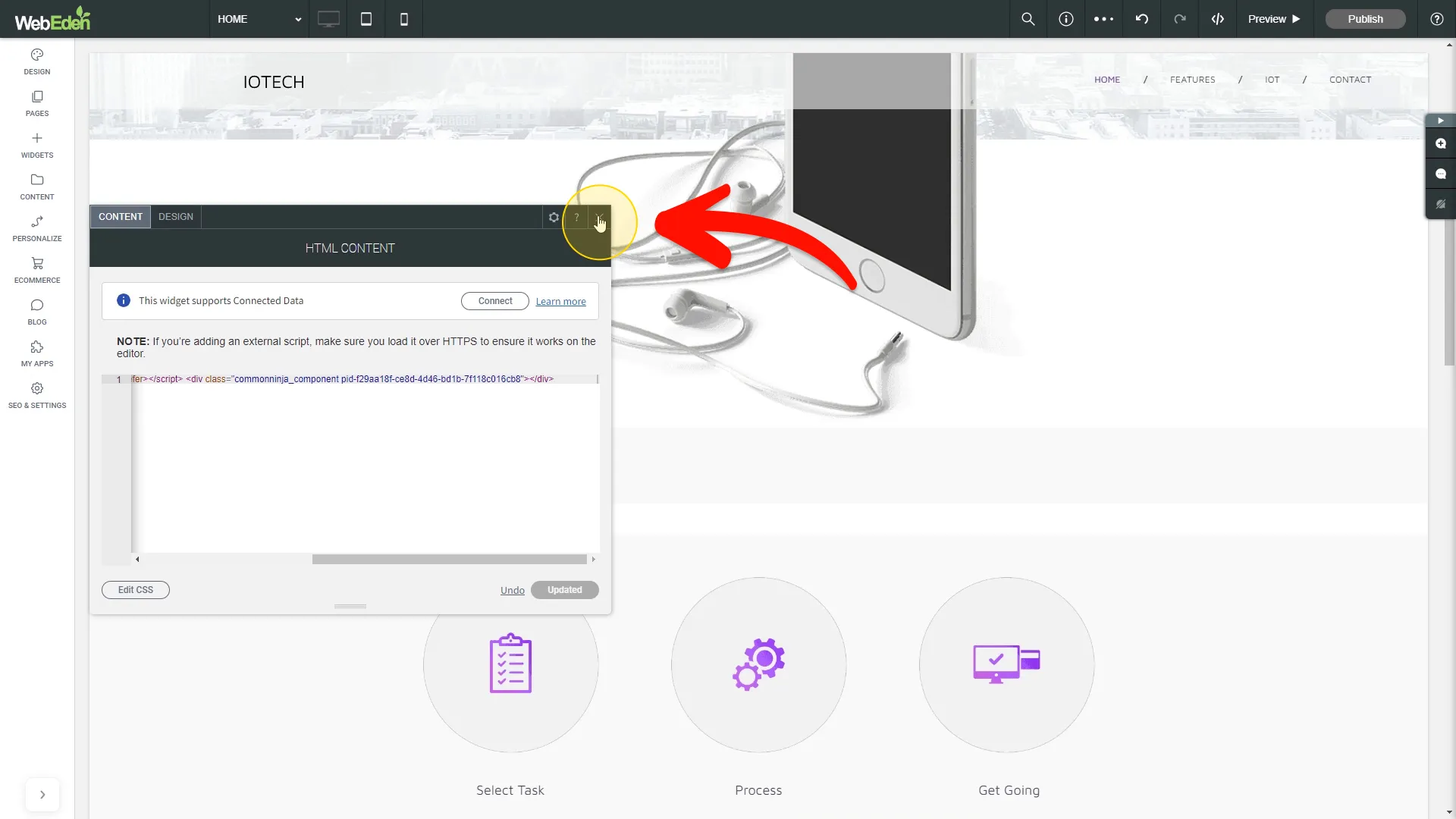The width and height of the screenshot is (1456, 819).
Task: Click the IOTECH site title
Action: pyautogui.click(x=274, y=82)
